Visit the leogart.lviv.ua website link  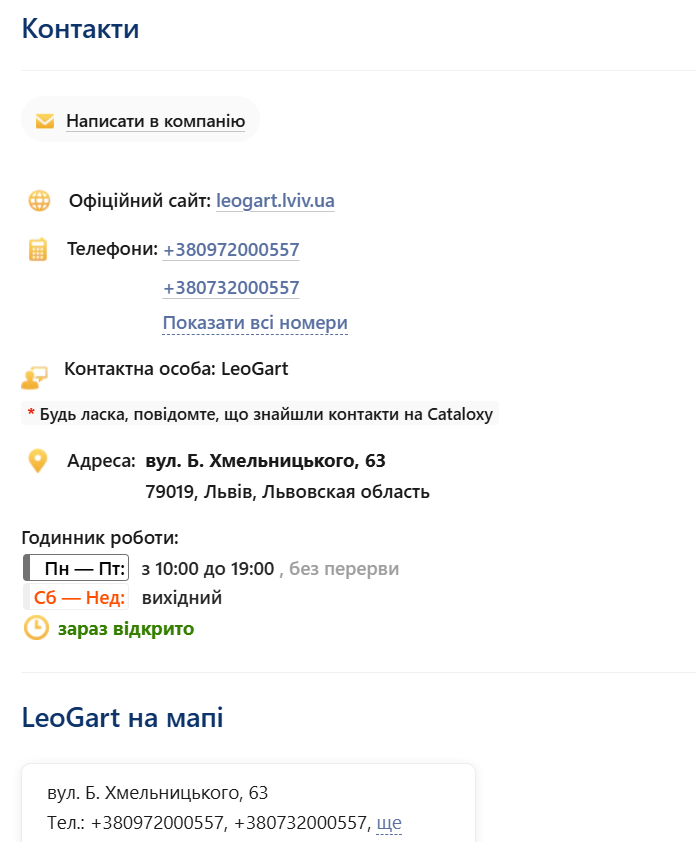click(x=275, y=201)
